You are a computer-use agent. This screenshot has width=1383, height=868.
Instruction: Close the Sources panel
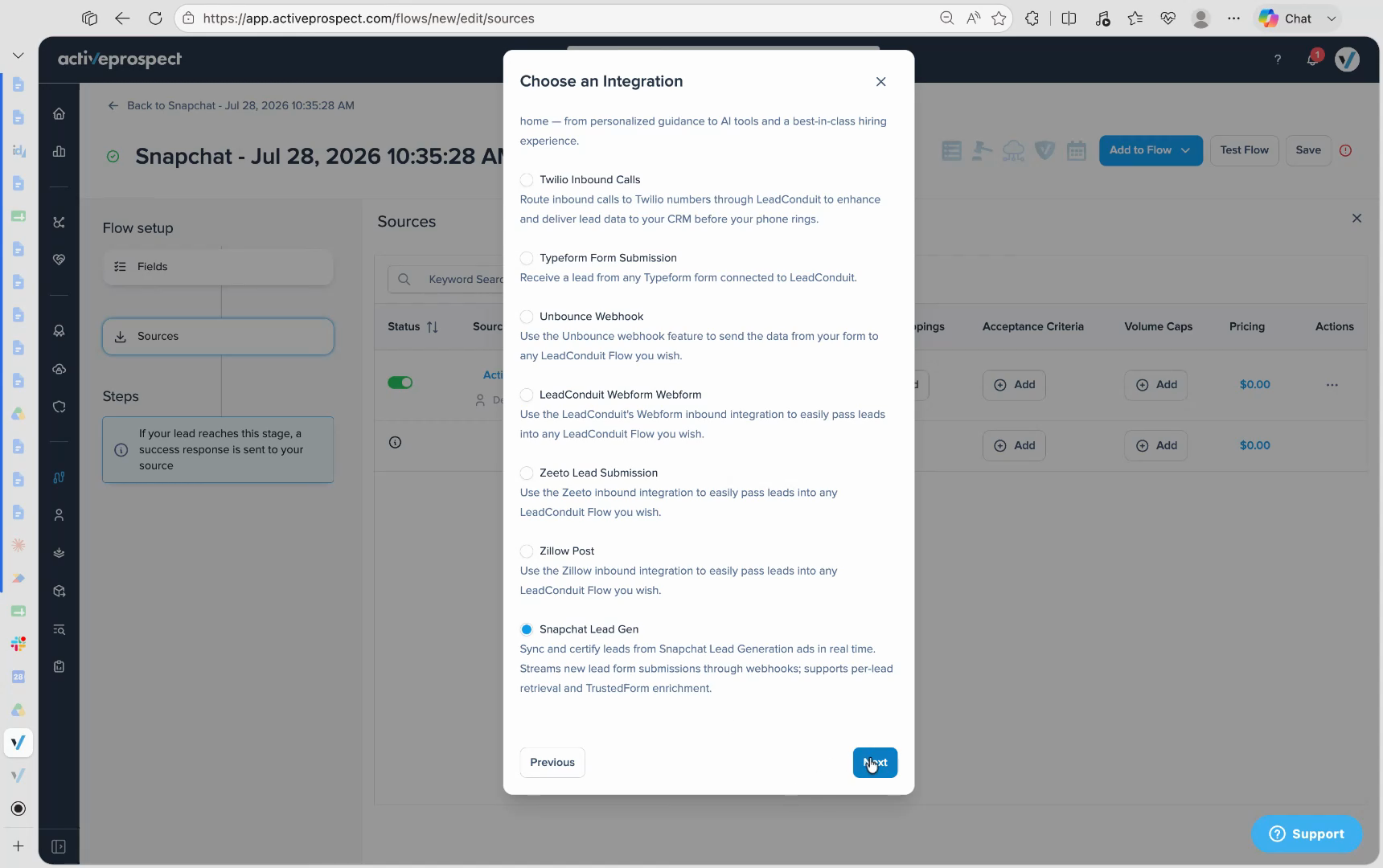click(x=1356, y=219)
